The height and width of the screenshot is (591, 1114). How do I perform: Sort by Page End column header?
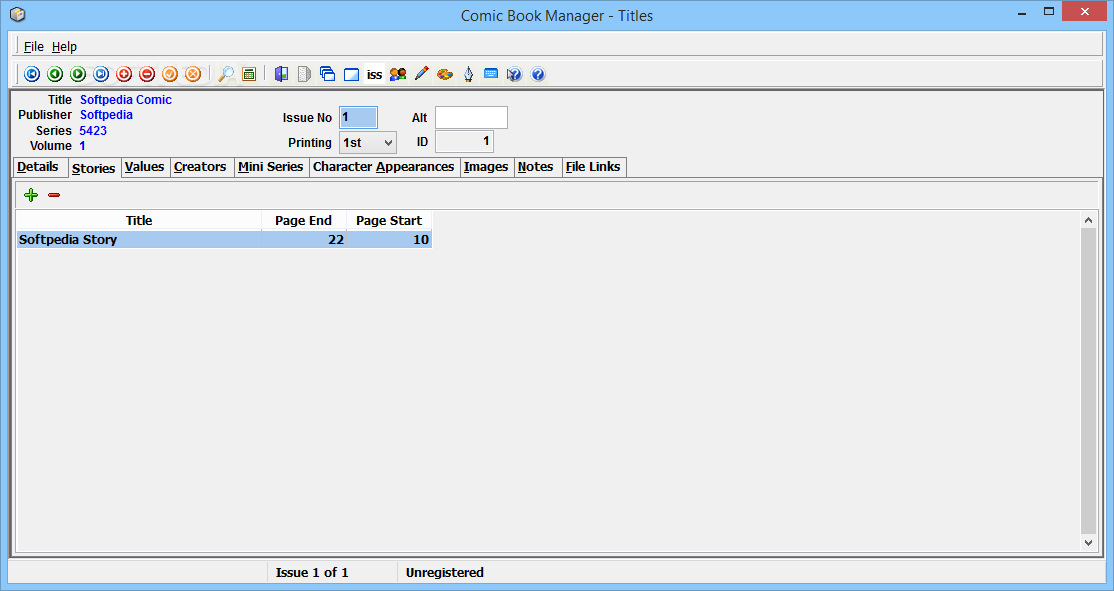tap(303, 220)
